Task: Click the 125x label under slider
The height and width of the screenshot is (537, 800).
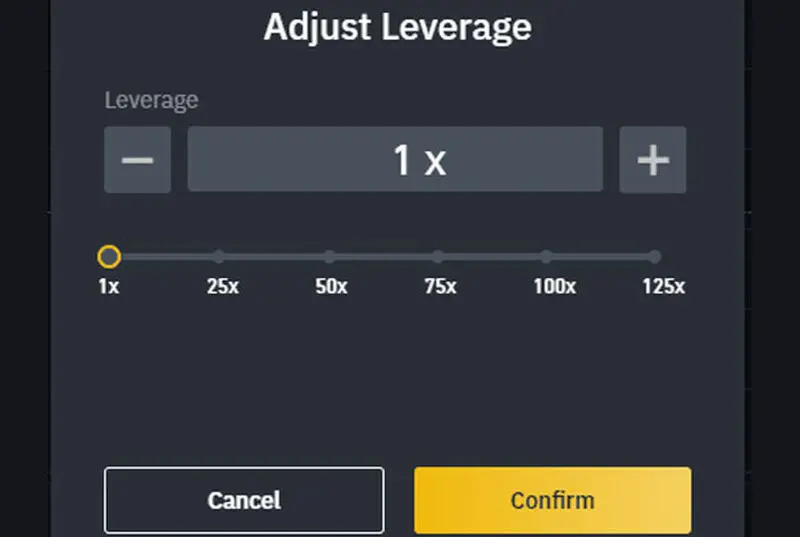Action: pyautogui.click(x=663, y=286)
